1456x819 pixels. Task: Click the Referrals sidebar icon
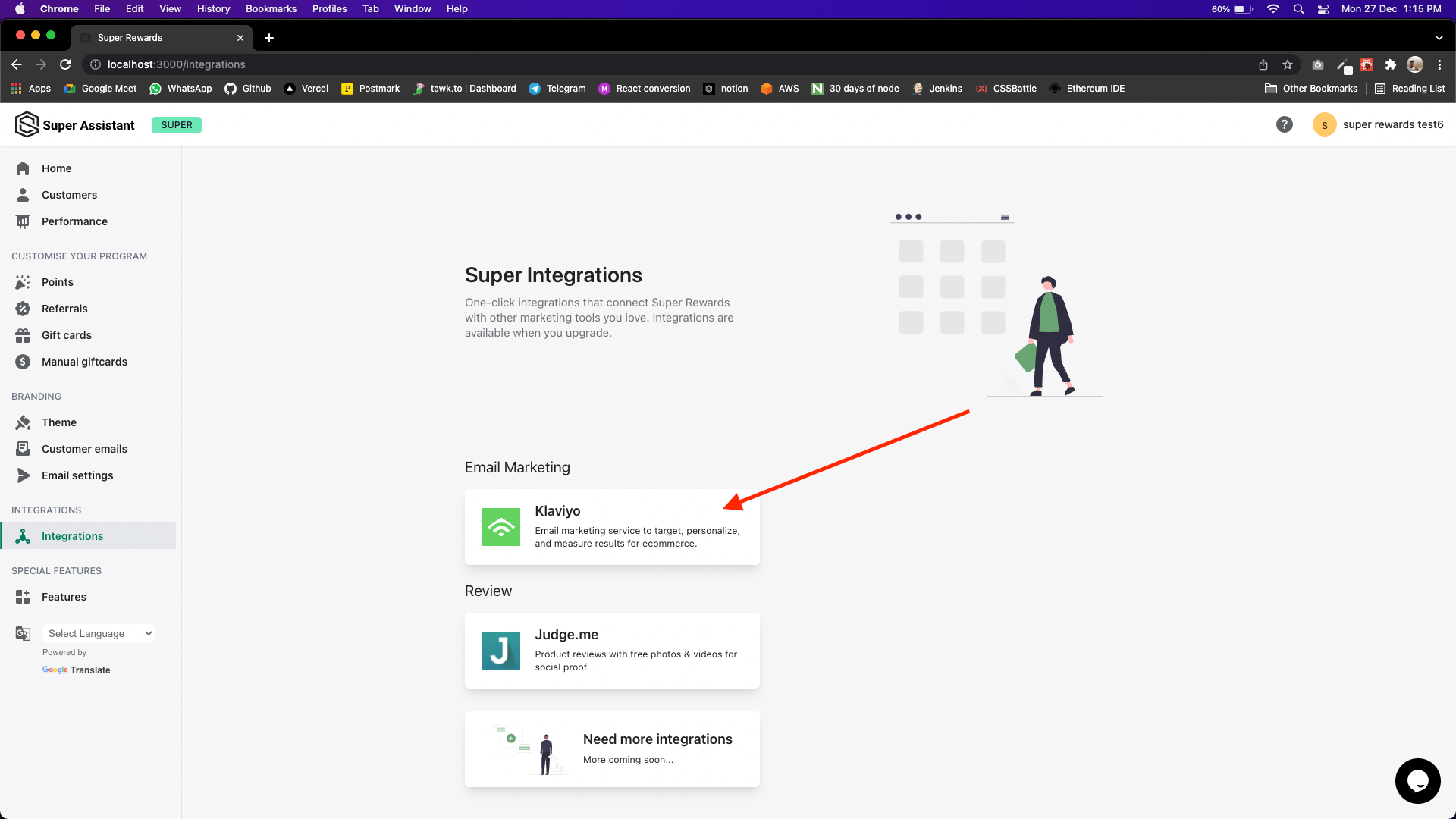[23, 309]
